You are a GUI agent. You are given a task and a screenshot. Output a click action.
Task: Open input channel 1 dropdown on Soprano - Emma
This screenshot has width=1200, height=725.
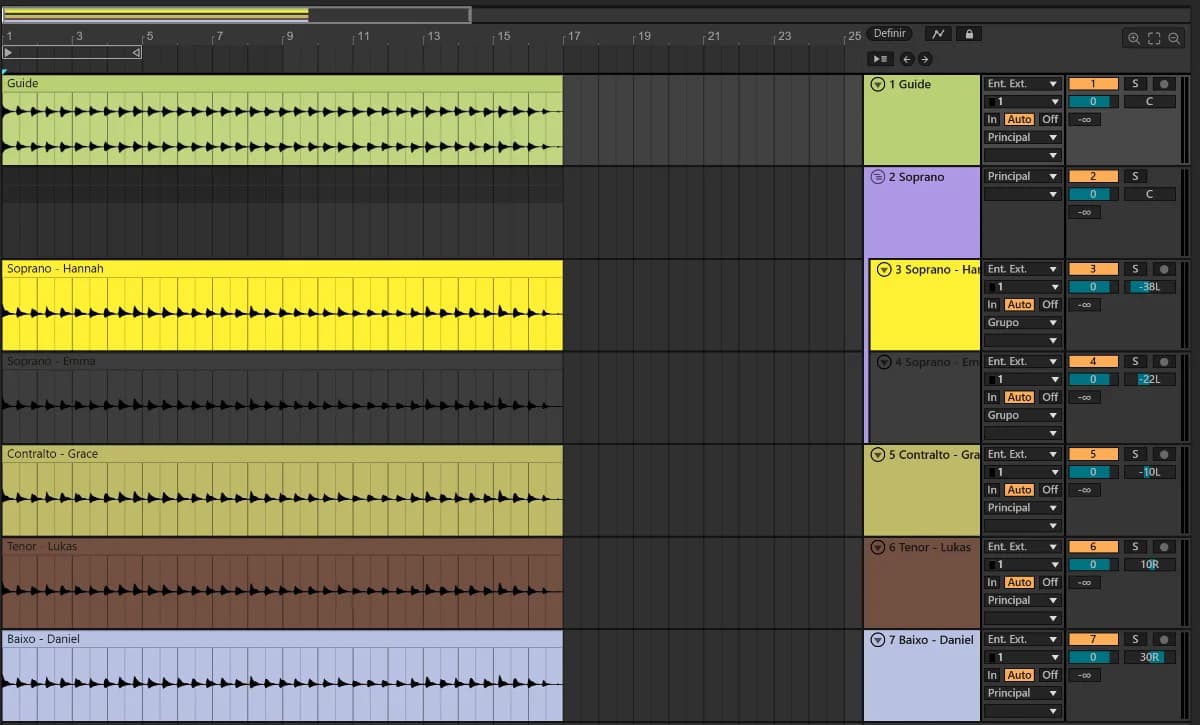(x=1022, y=380)
